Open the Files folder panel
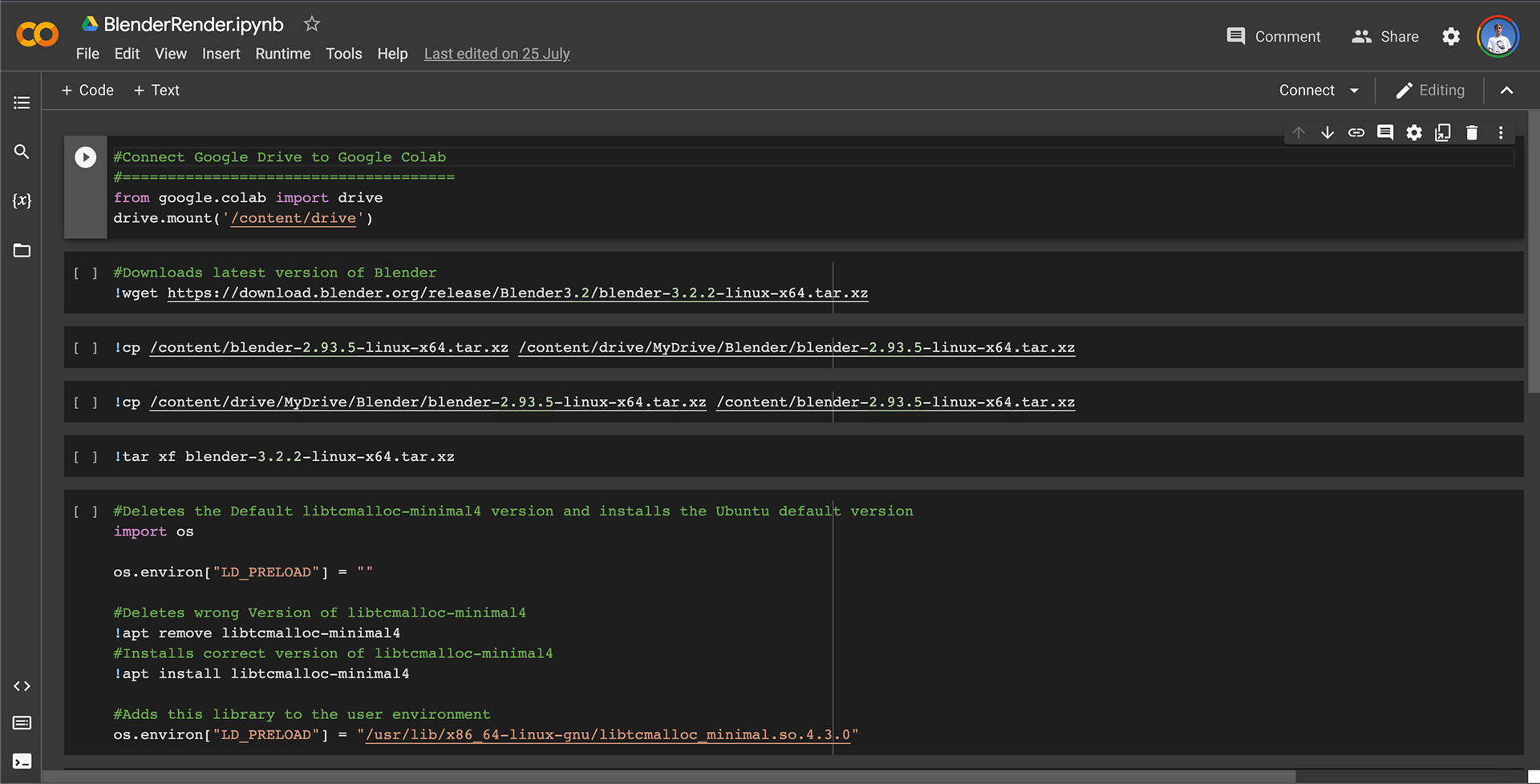The height and width of the screenshot is (784, 1540). pos(22,251)
